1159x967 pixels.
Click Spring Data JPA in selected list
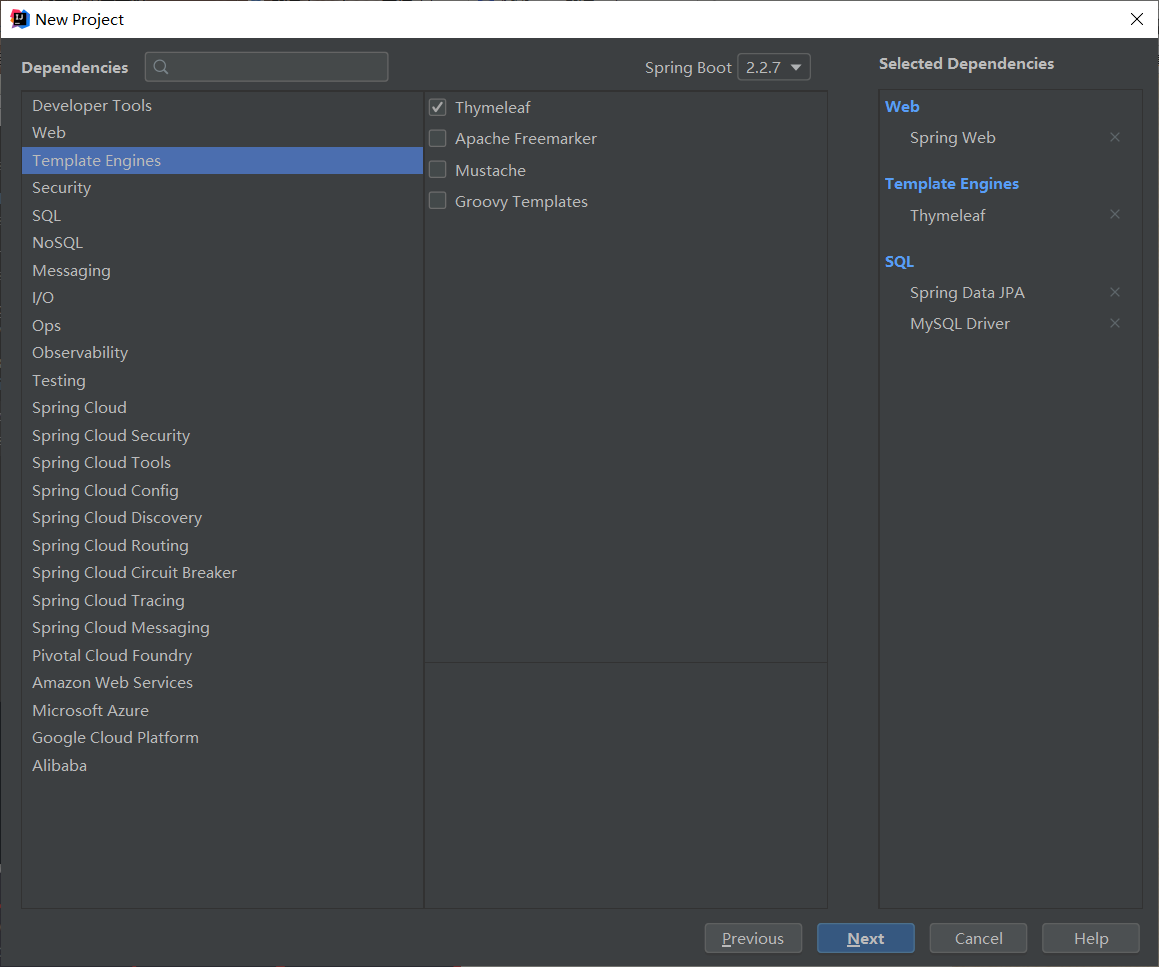click(967, 293)
